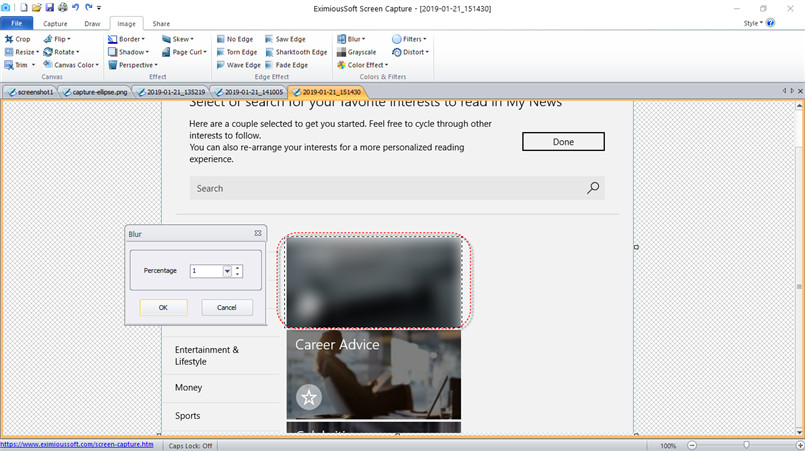Open the Canvas Color picker

[x=71, y=65]
